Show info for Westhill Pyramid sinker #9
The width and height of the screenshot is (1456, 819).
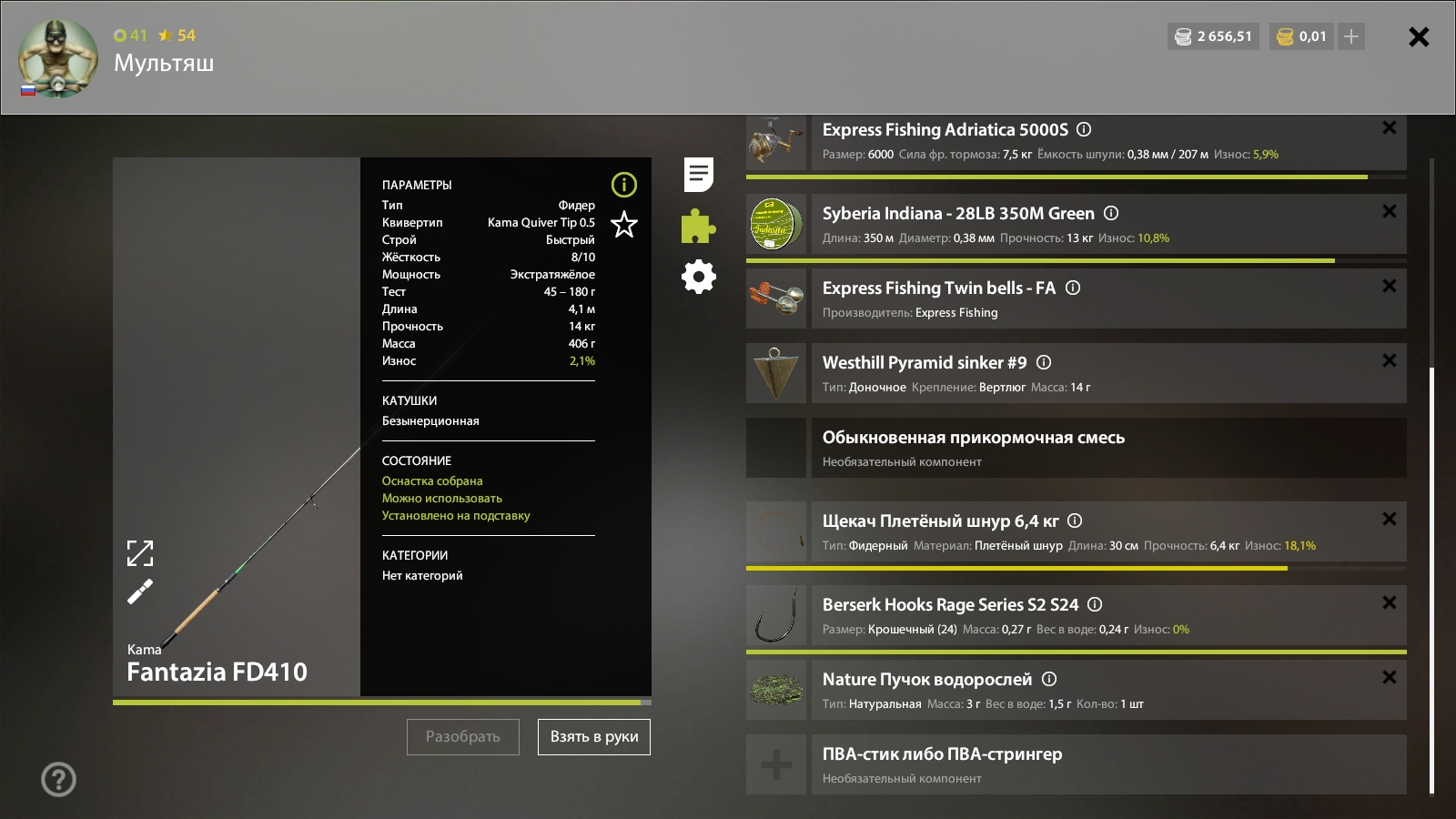(x=1044, y=362)
